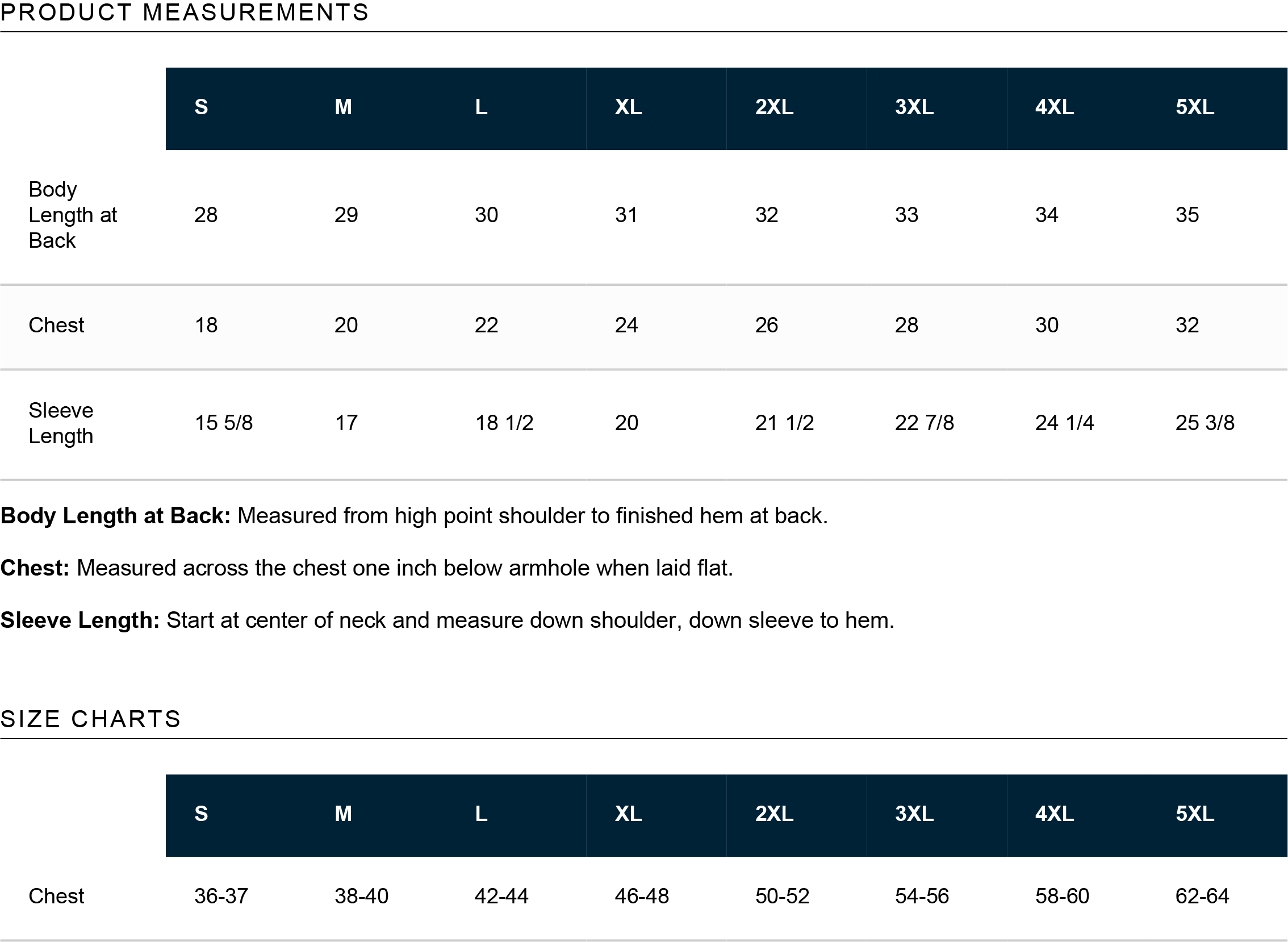Image resolution: width=1288 pixels, height=942 pixels.
Task: Select the S header in Product Measurements table
Action: pyautogui.click(x=201, y=107)
